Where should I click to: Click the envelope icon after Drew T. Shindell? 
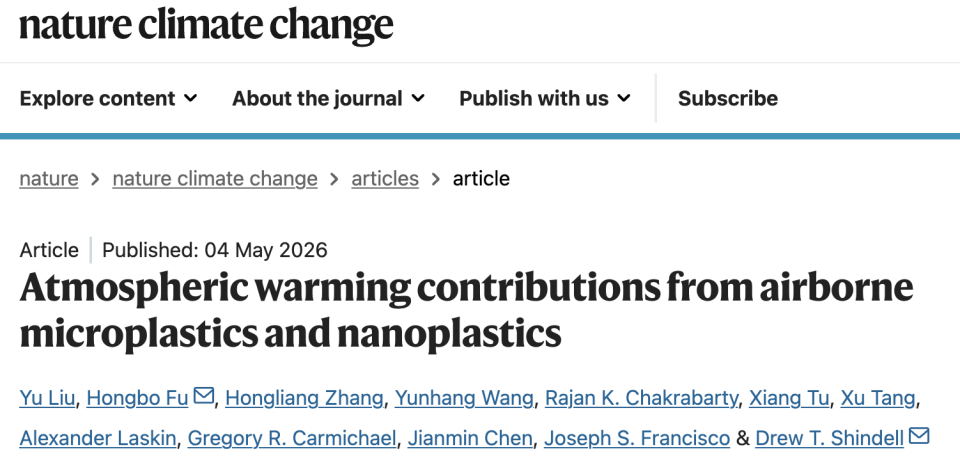(x=919, y=436)
